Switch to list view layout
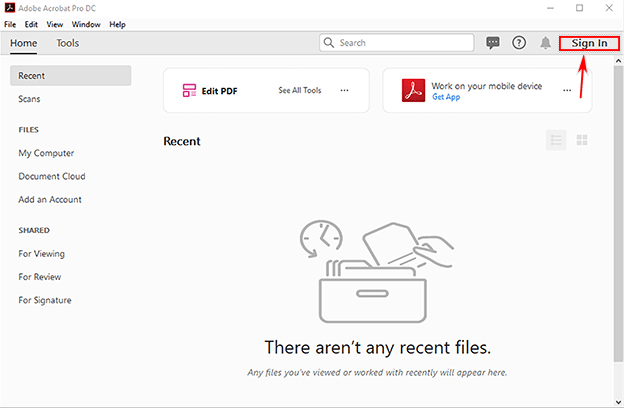This screenshot has width=624, height=408. [x=556, y=140]
